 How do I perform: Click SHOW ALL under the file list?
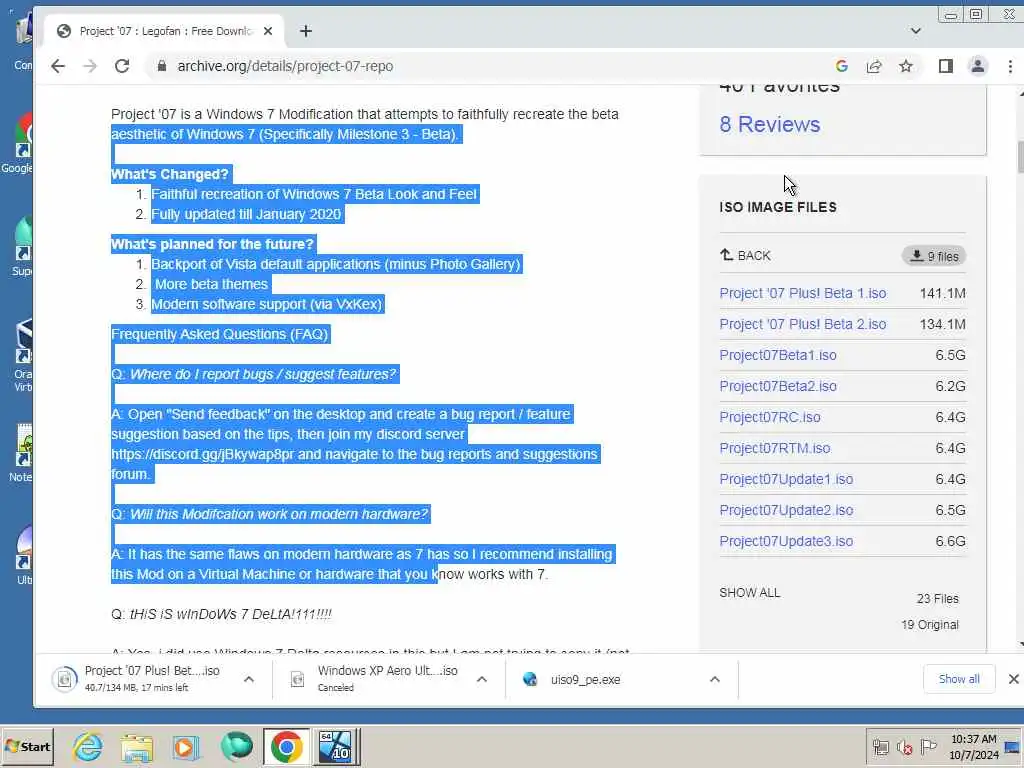[x=750, y=593]
